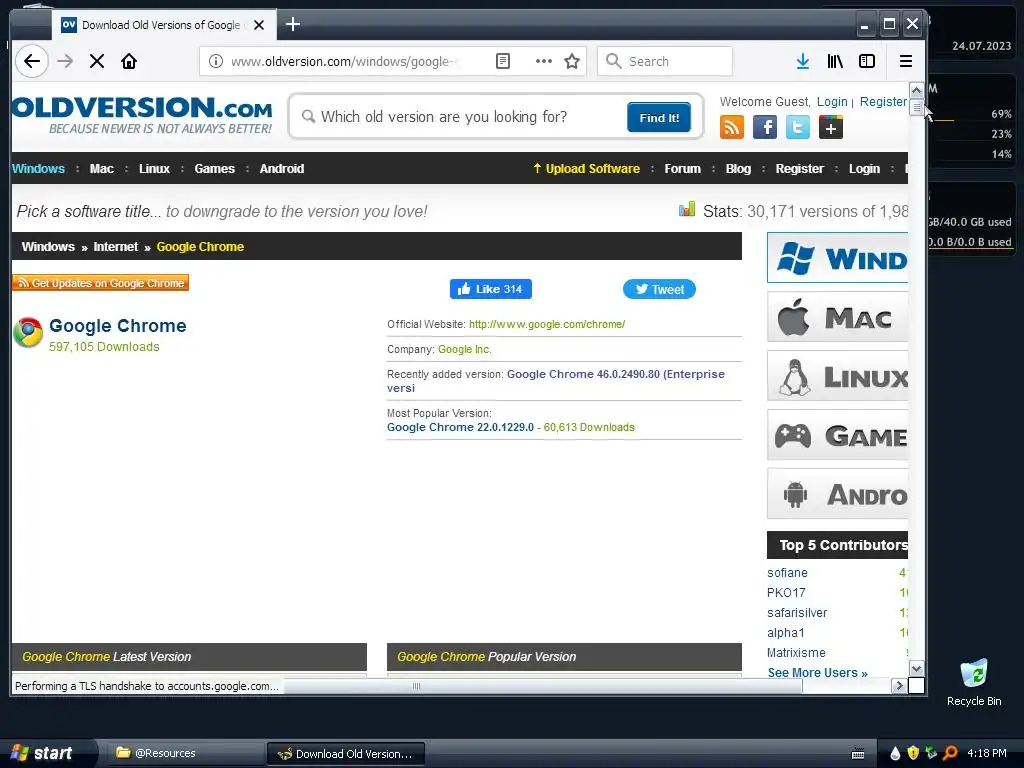Click Register in the dark nav bar
1024x768 pixels.
click(799, 168)
